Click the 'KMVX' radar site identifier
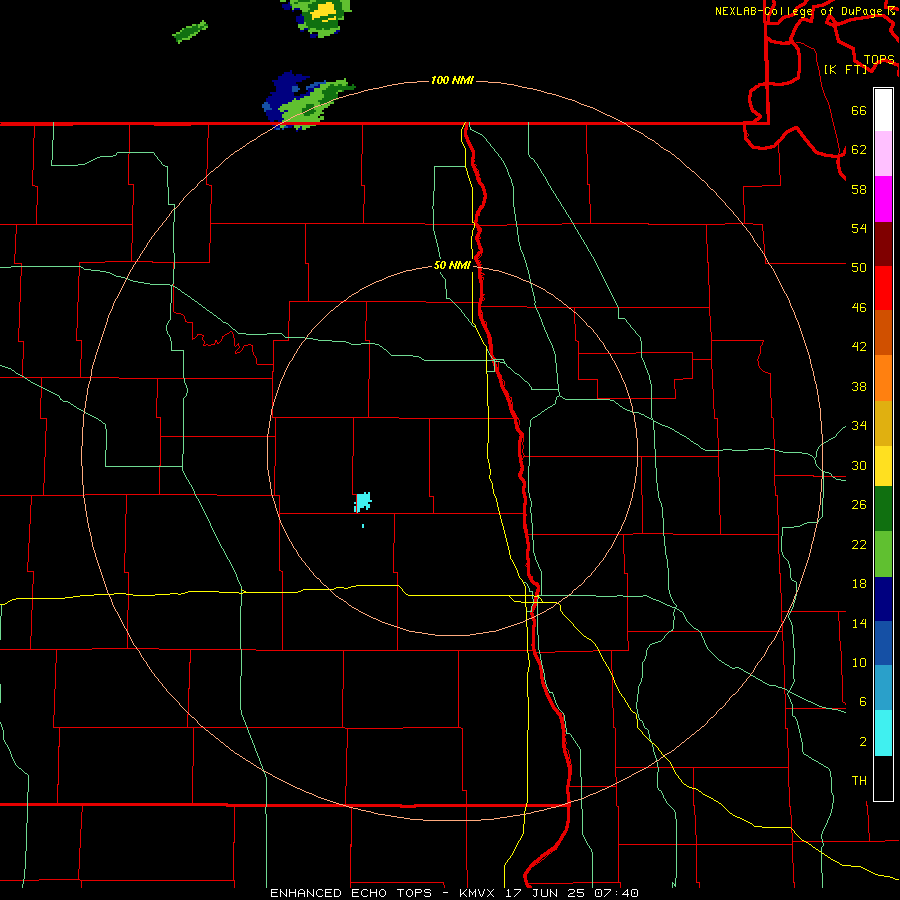 [x=477, y=893]
